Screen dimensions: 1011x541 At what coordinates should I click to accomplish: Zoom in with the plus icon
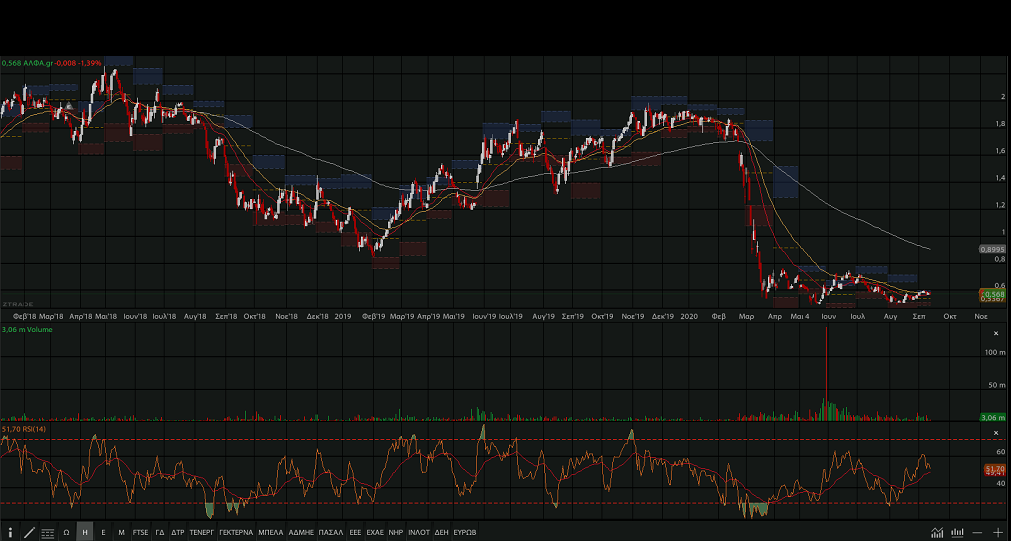point(997,533)
